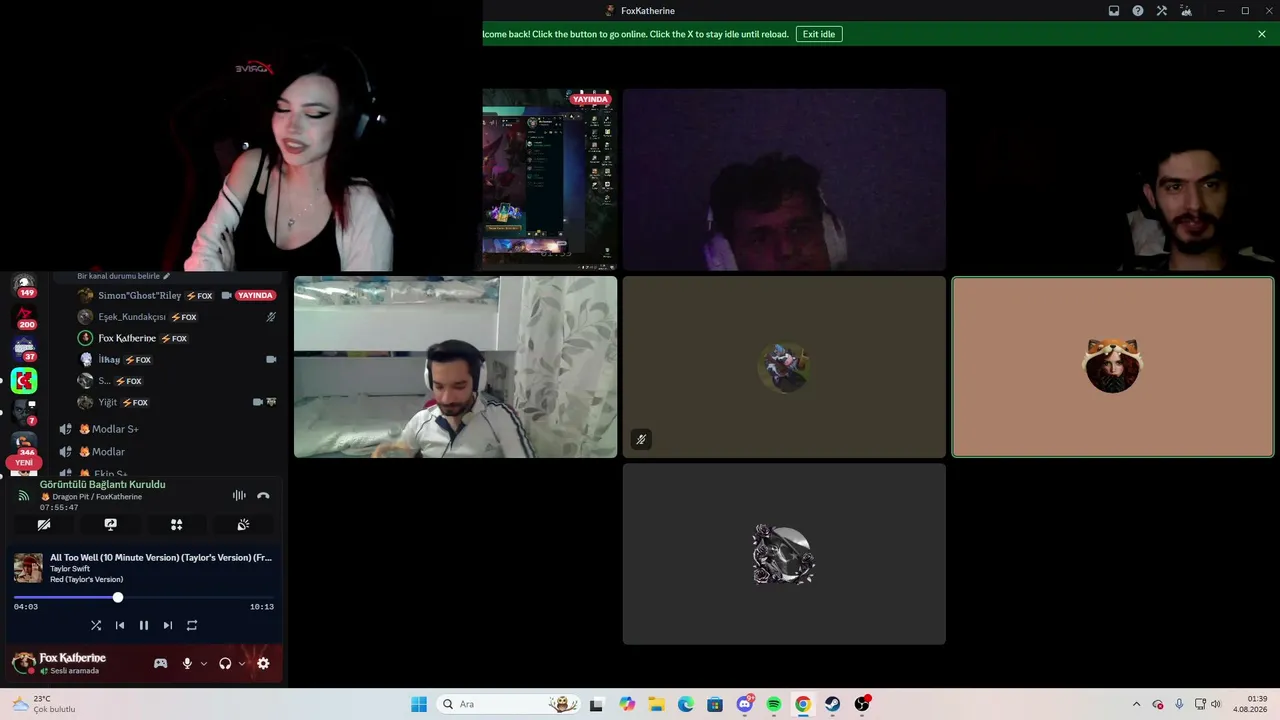
Task: Focus the purple-lit webcam tile
Action: click(784, 180)
